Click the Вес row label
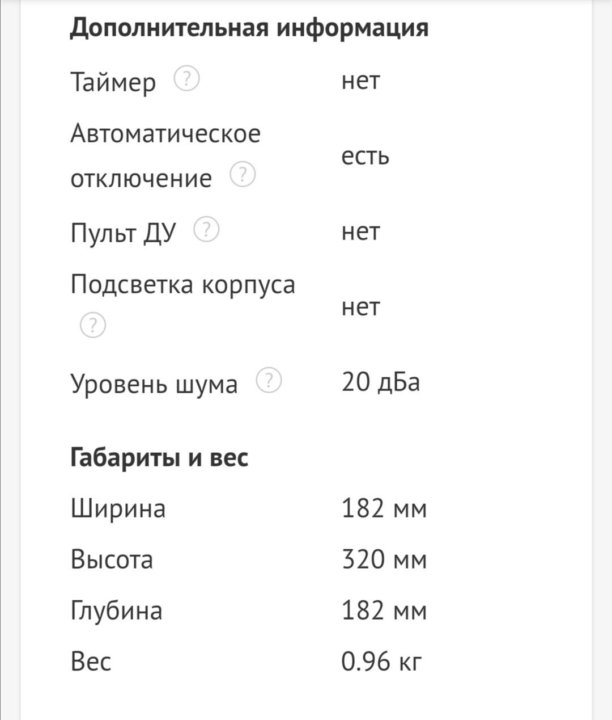This screenshot has width=612, height=720. click(91, 661)
